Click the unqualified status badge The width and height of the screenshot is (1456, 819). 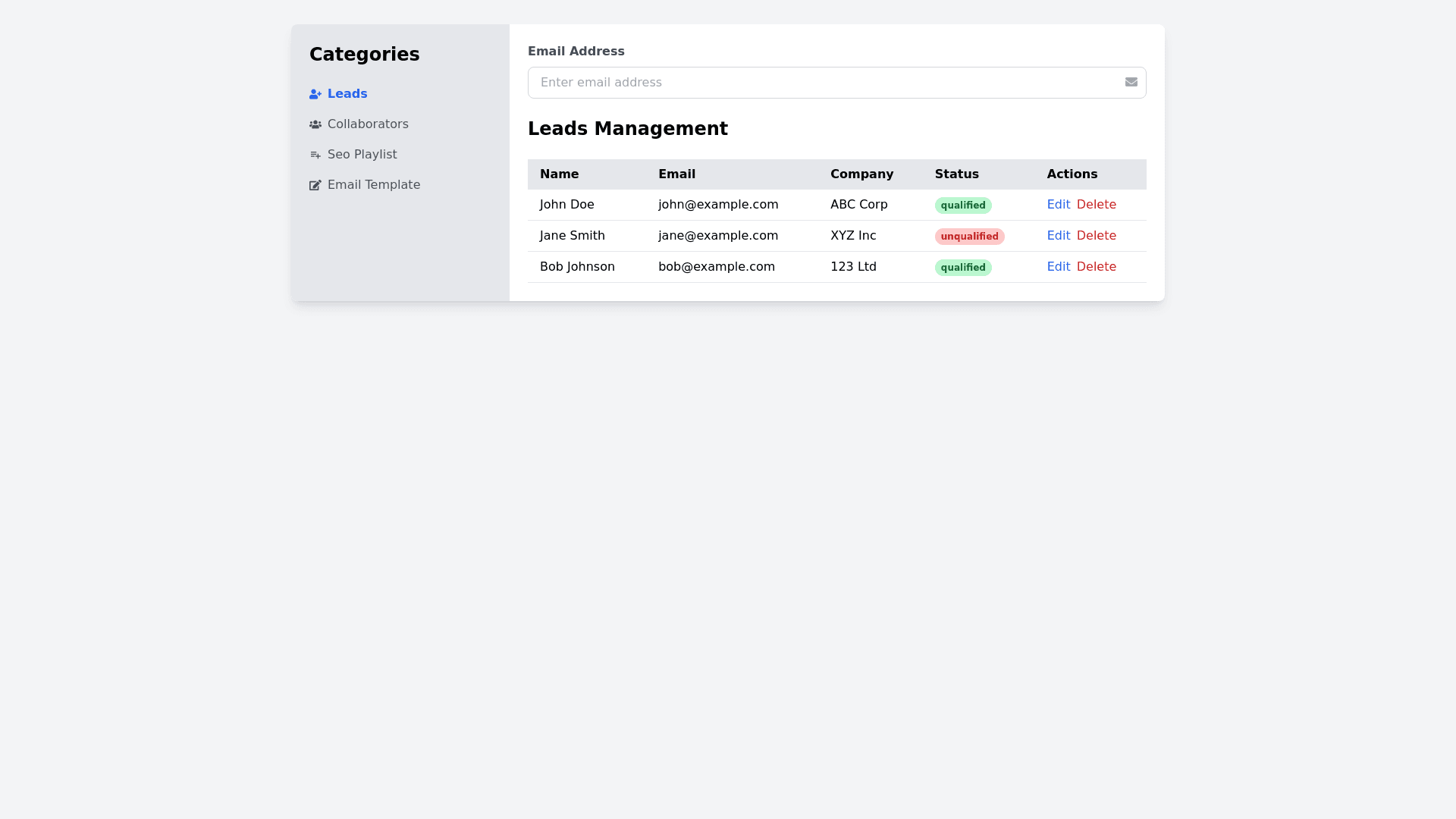click(x=969, y=237)
